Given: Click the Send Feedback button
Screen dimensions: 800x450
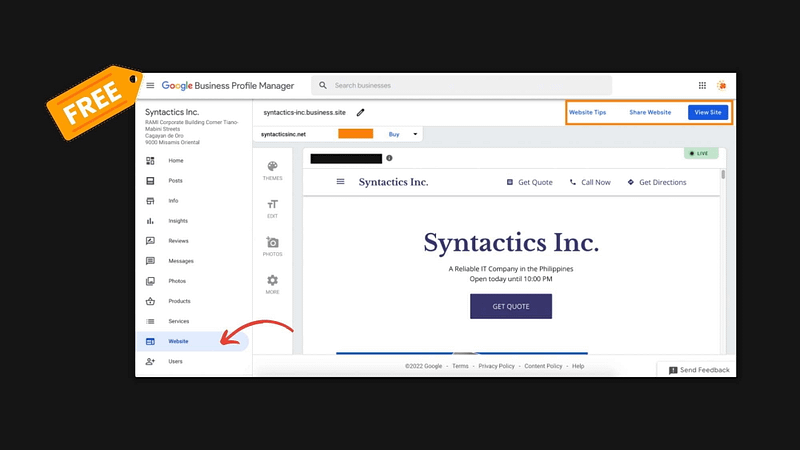Looking at the screenshot, I should coord(698,370).
